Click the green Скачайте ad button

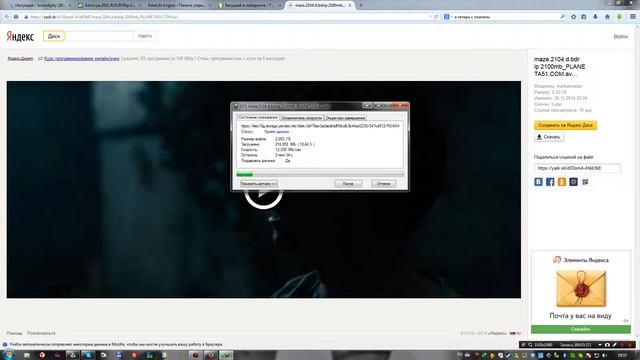(580, 329)
